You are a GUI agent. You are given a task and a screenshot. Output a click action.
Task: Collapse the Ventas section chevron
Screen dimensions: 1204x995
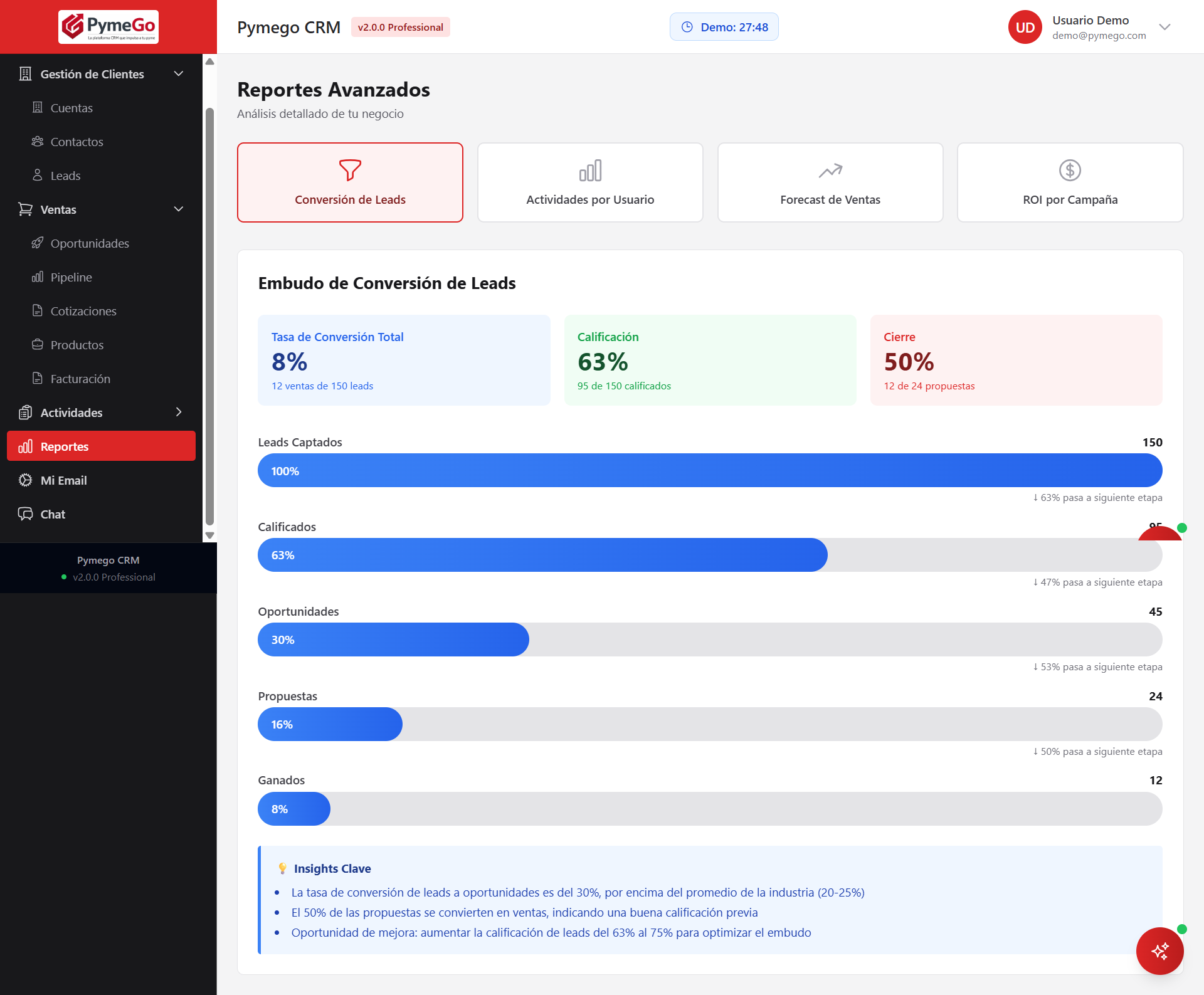(x=179, y=209)
